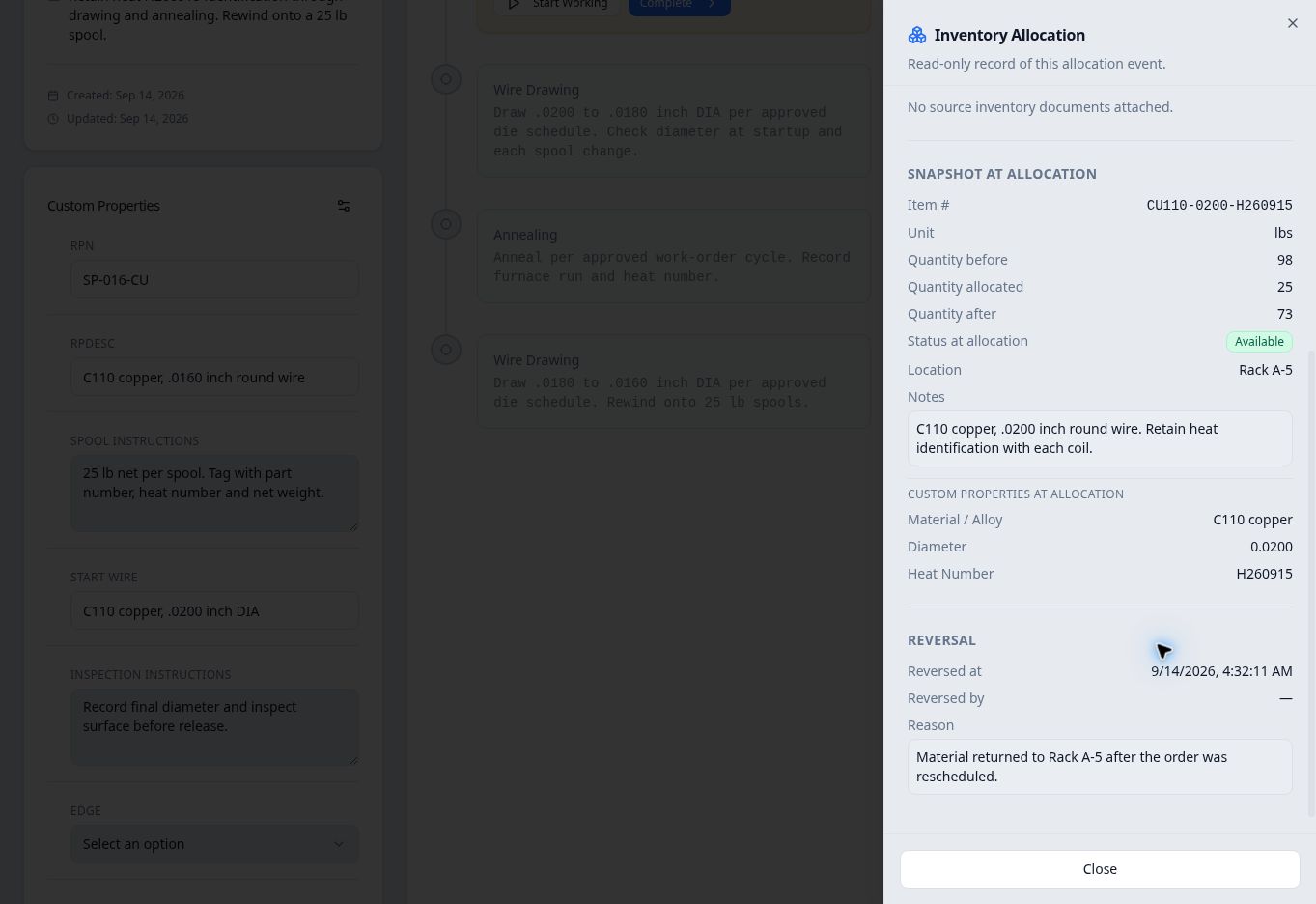Click the Notes box about .0200 inch round wire
The height and width of the screenshot is (904, 1316).
(x=1100, y=438)
